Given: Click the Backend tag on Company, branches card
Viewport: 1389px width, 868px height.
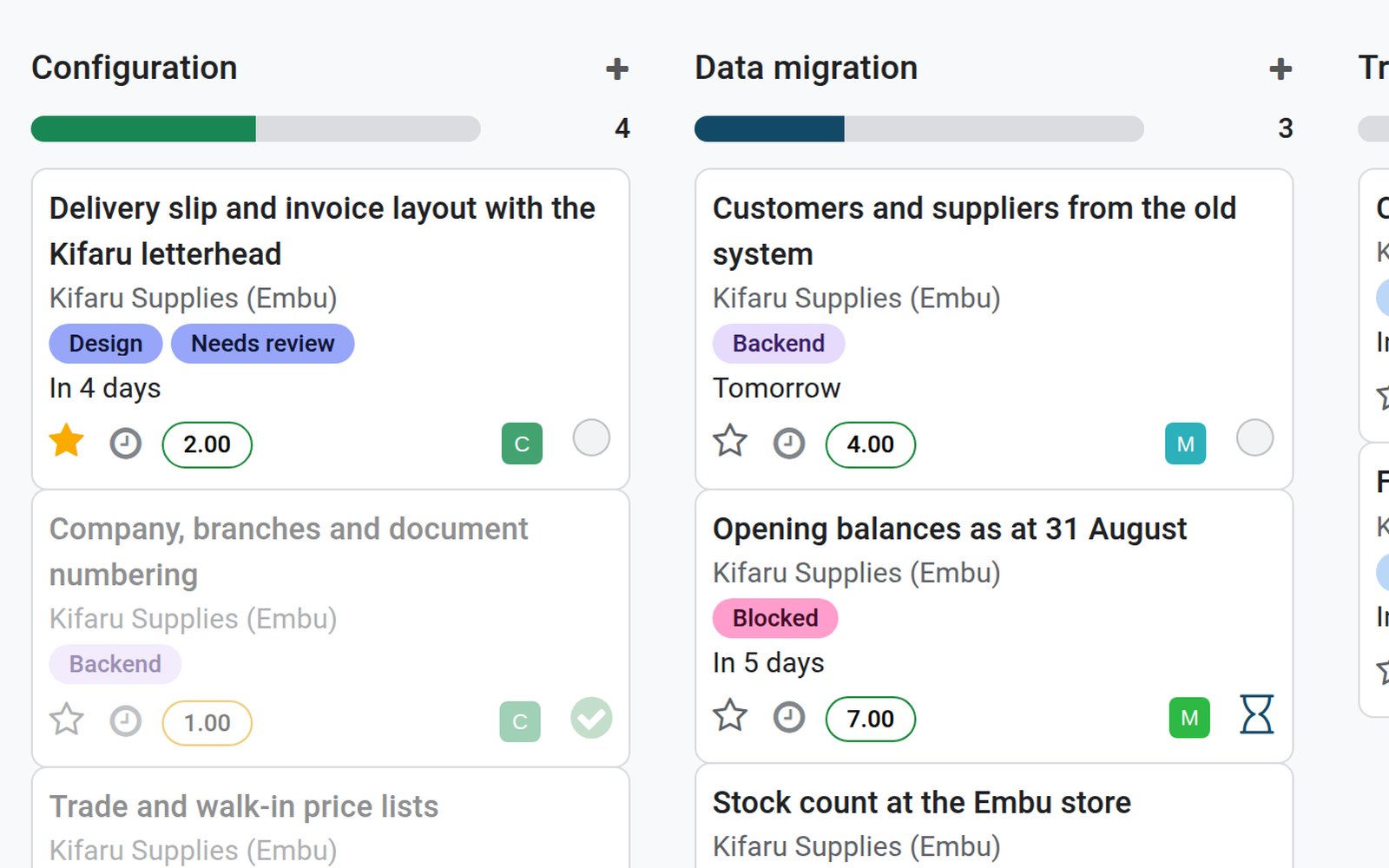Looking at the screenshot, I should tap(115, 664).
